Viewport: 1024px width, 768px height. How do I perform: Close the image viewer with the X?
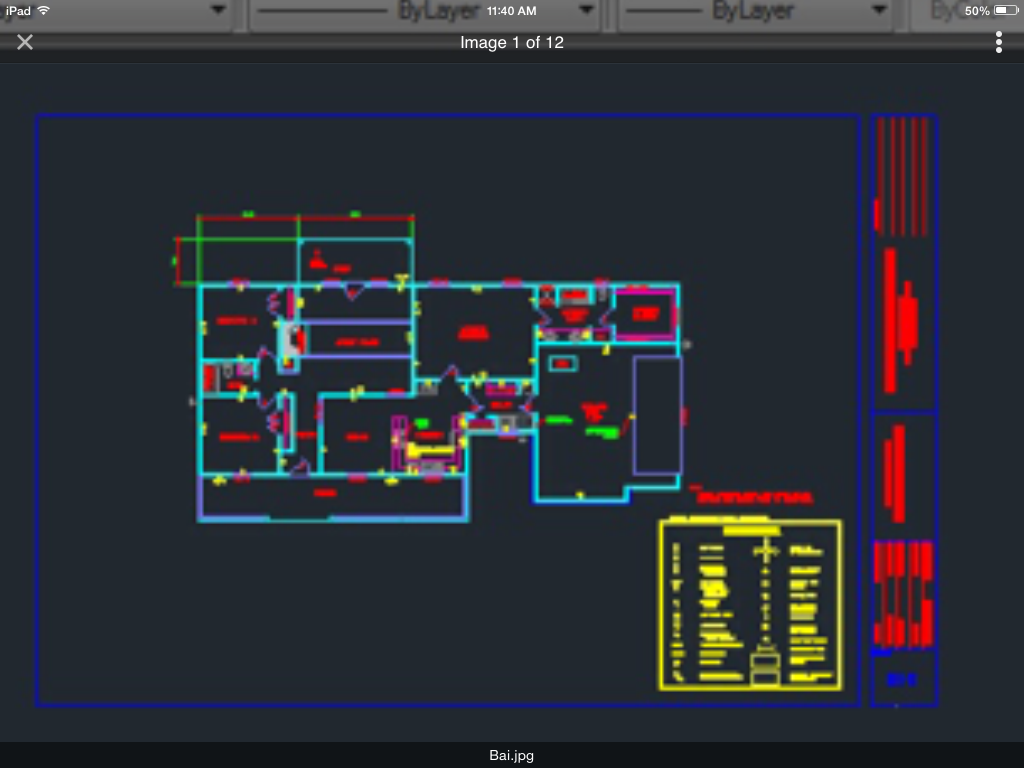(x=25, y=42)
